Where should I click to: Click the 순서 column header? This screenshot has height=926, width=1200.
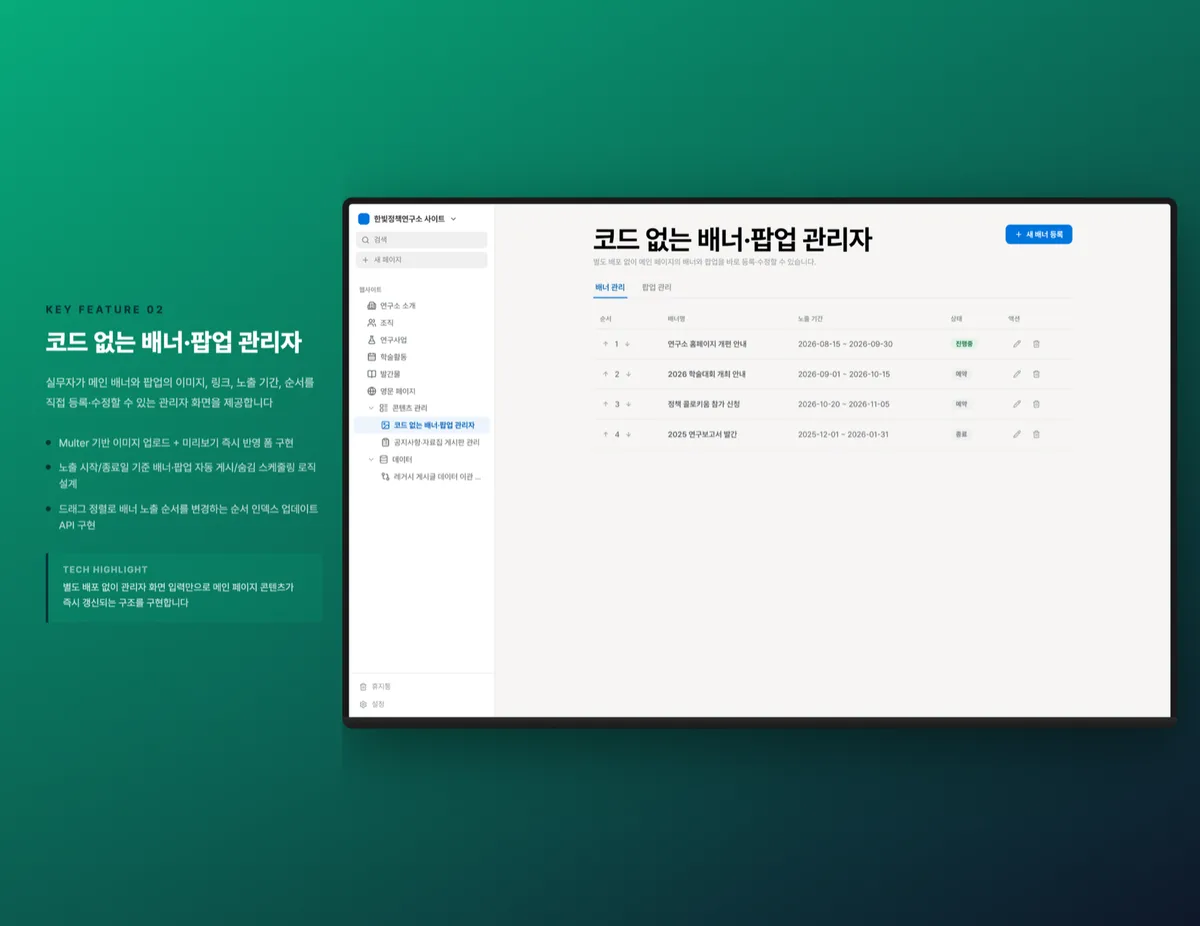[x=605, y=318]
